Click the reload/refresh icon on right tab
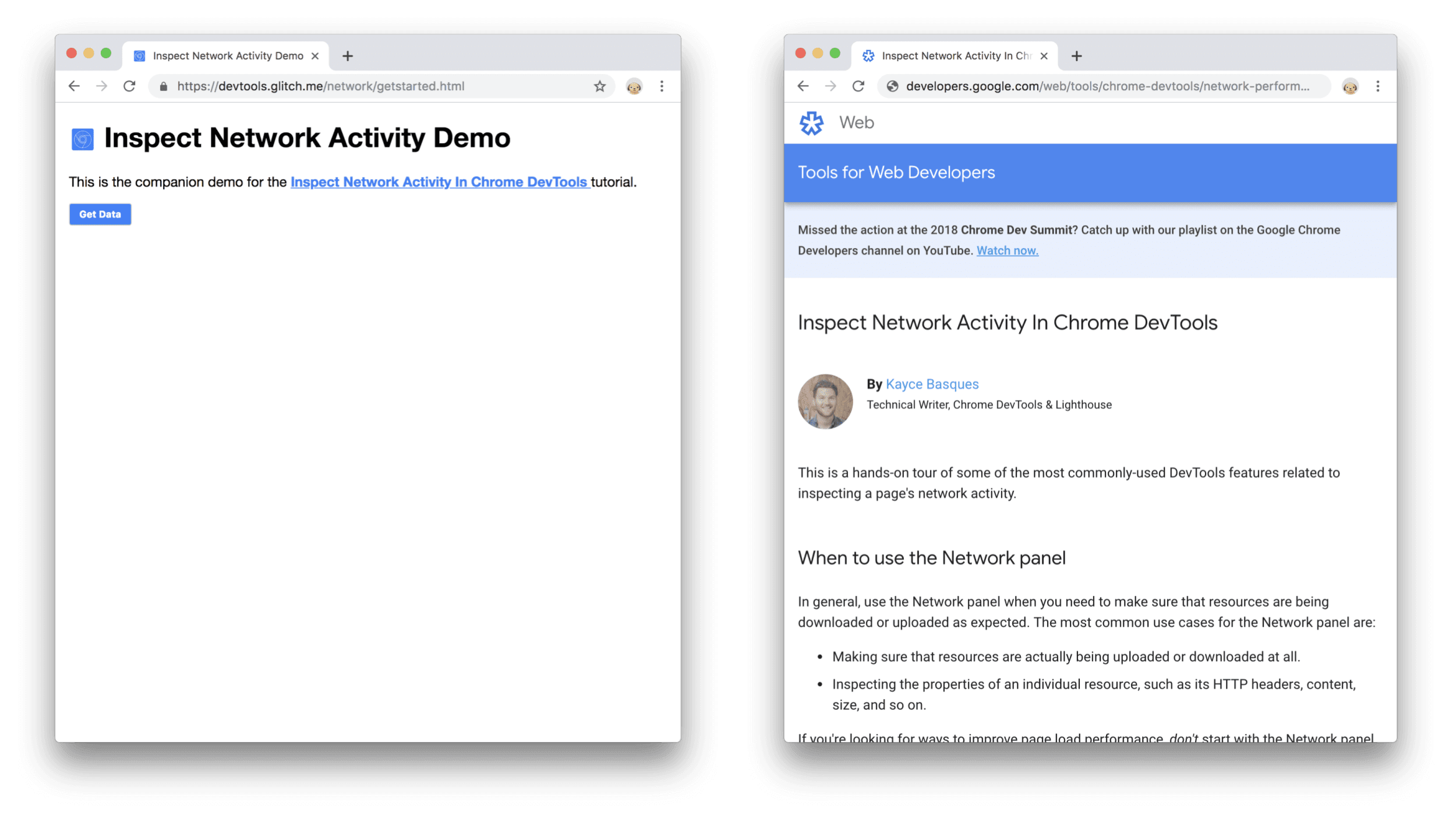Viewport: 1456px width, 818px height. click(858, 86)
